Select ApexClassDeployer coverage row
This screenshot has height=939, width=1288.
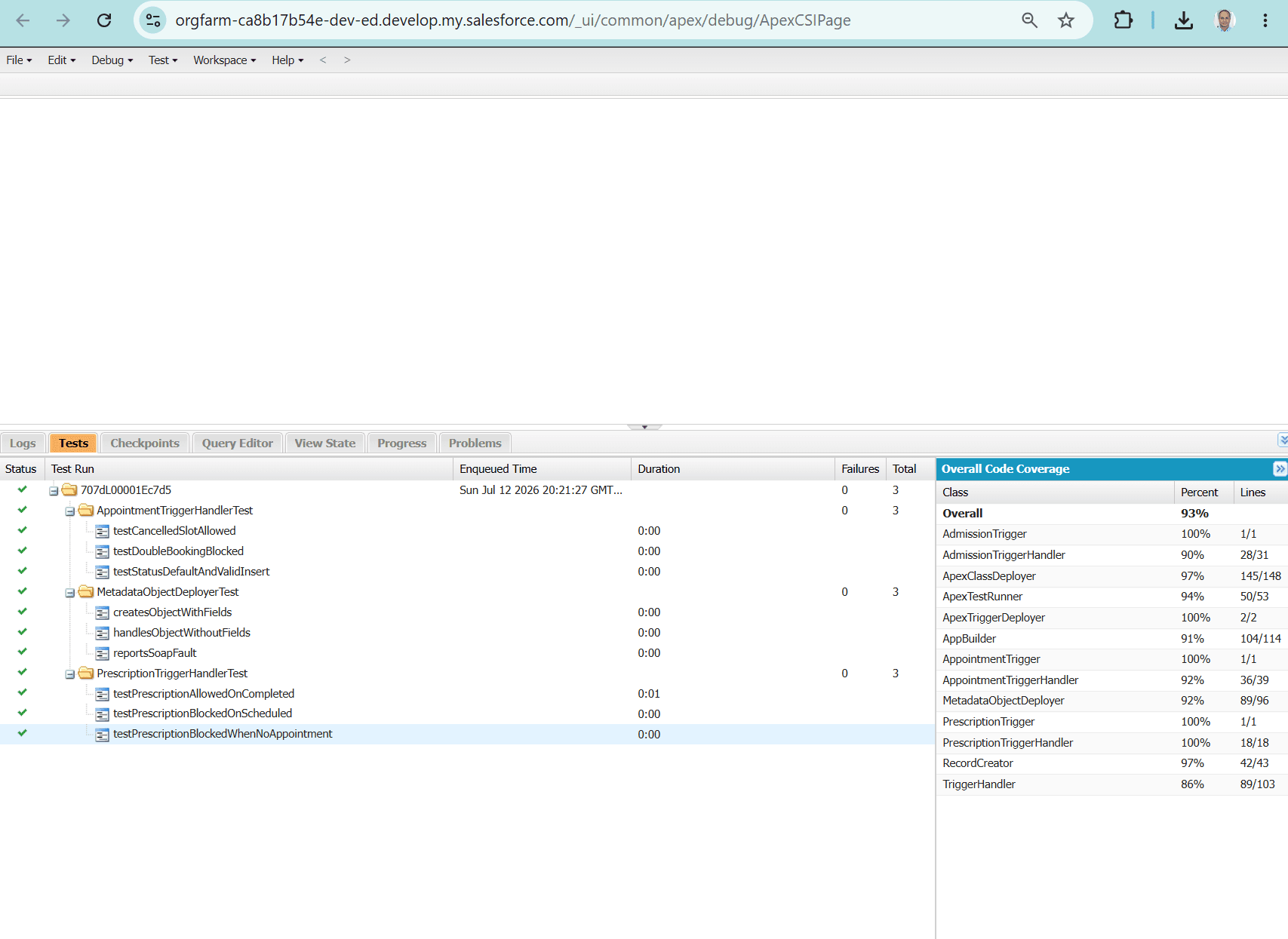(1112, 576)
